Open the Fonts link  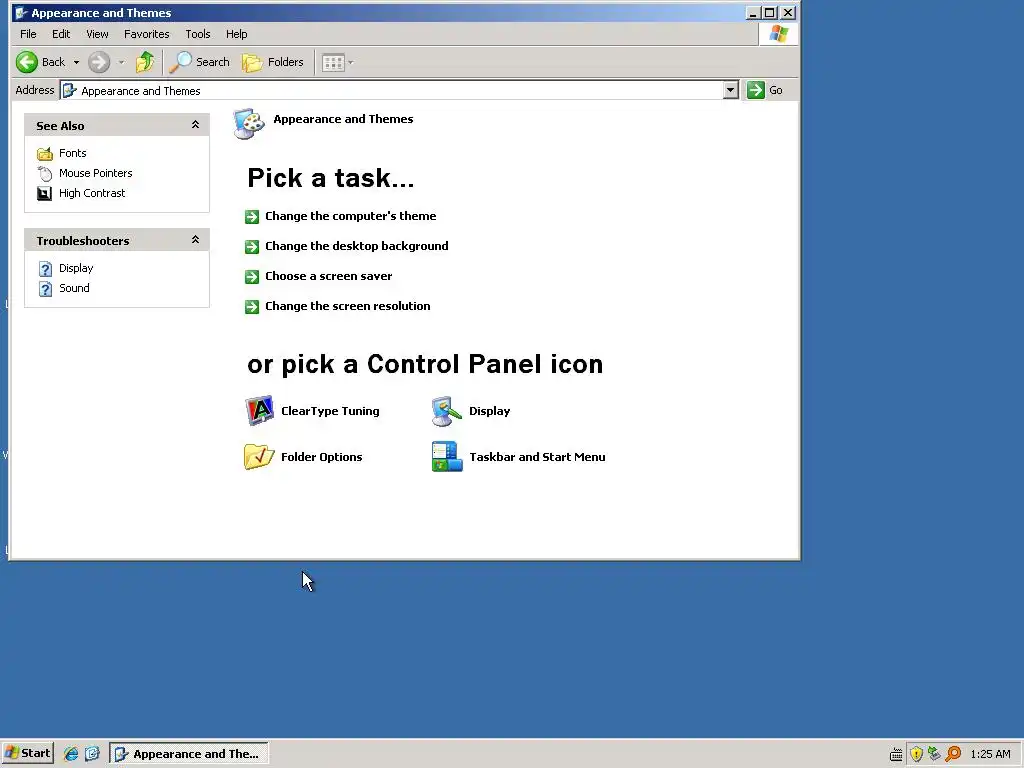[x=72, y=153]
